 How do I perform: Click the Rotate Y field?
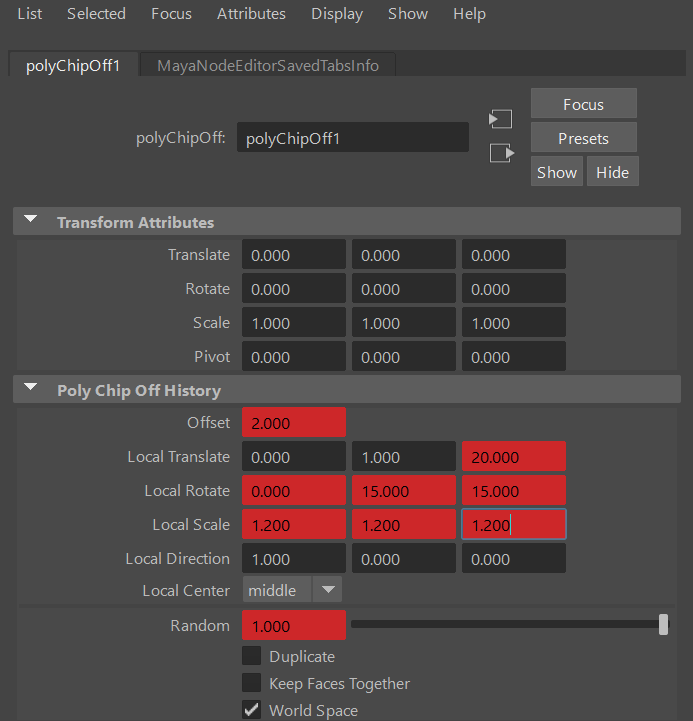coord(404,288)
